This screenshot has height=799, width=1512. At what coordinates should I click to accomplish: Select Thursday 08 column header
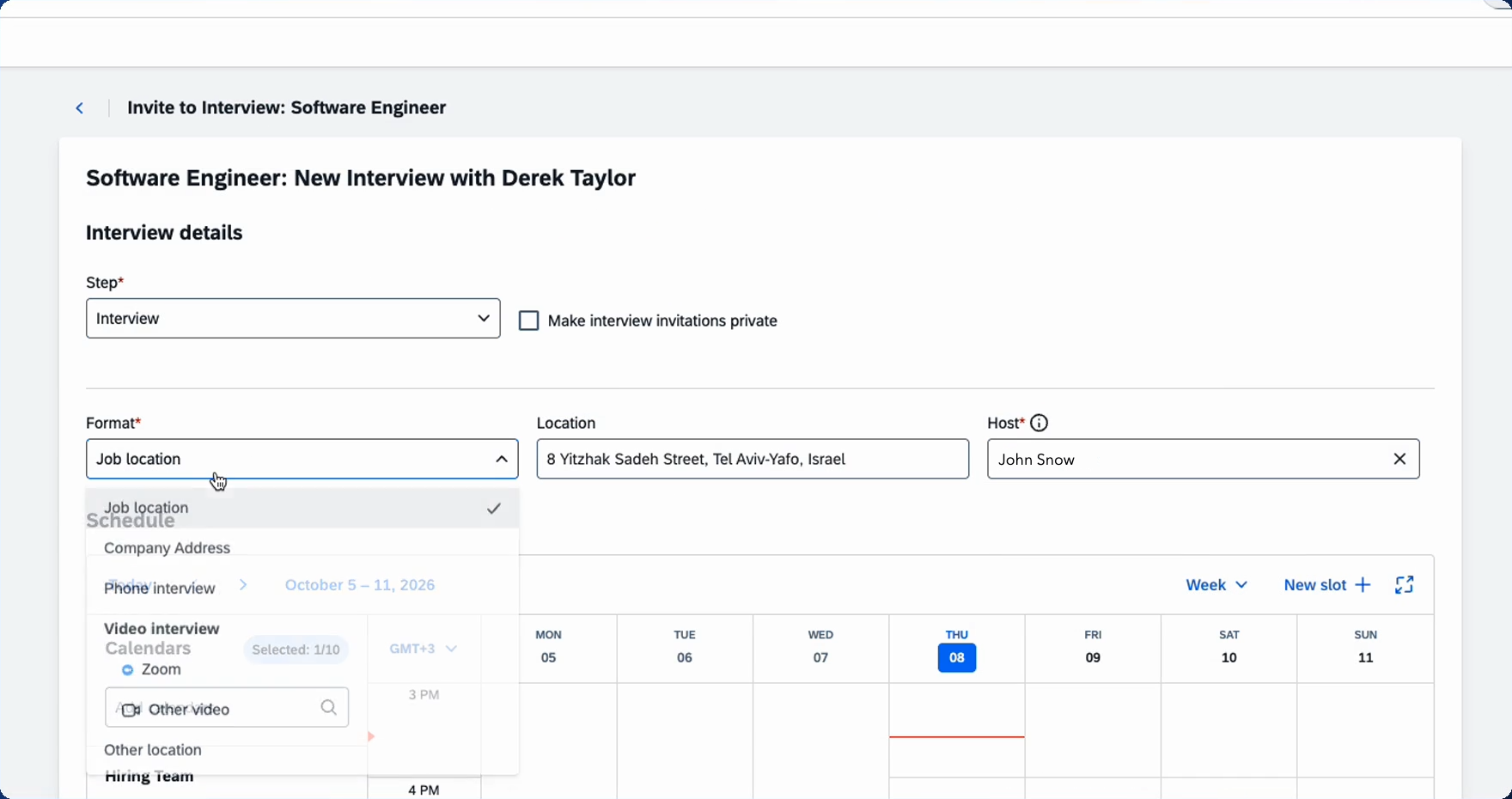point(957,649)
